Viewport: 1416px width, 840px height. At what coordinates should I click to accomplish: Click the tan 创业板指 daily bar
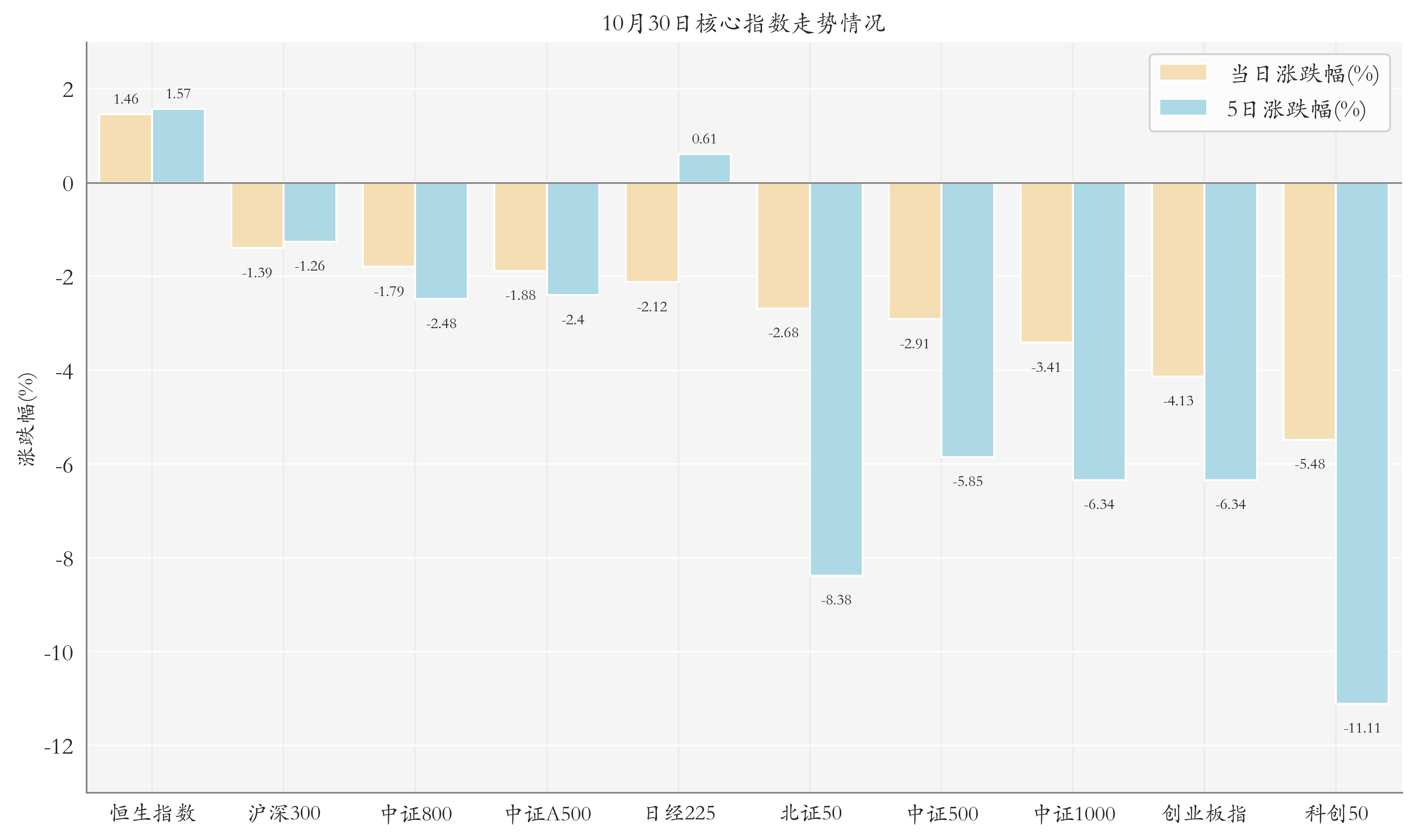[1178, 280]
